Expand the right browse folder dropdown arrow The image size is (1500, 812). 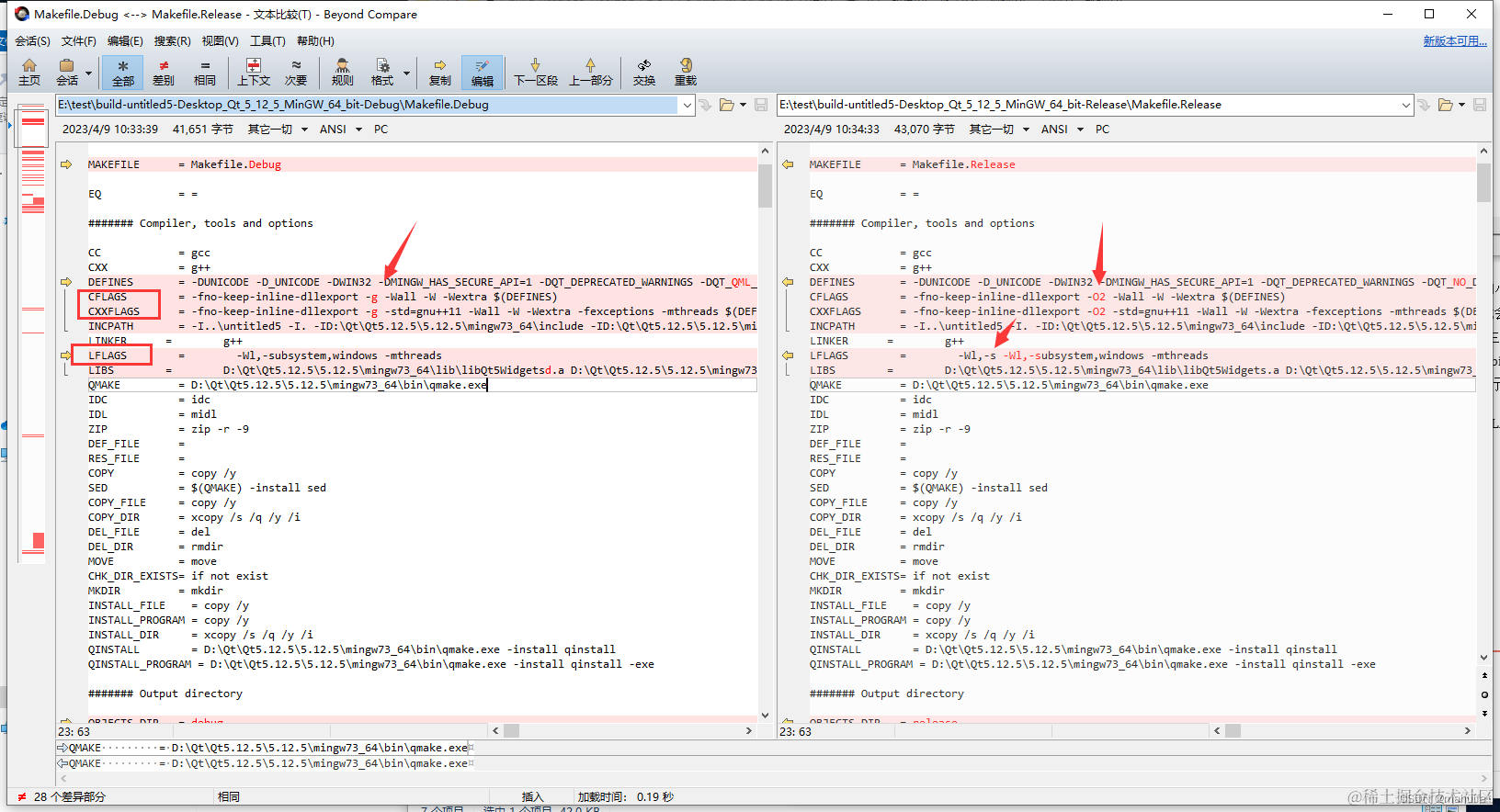coord(1461,105)
